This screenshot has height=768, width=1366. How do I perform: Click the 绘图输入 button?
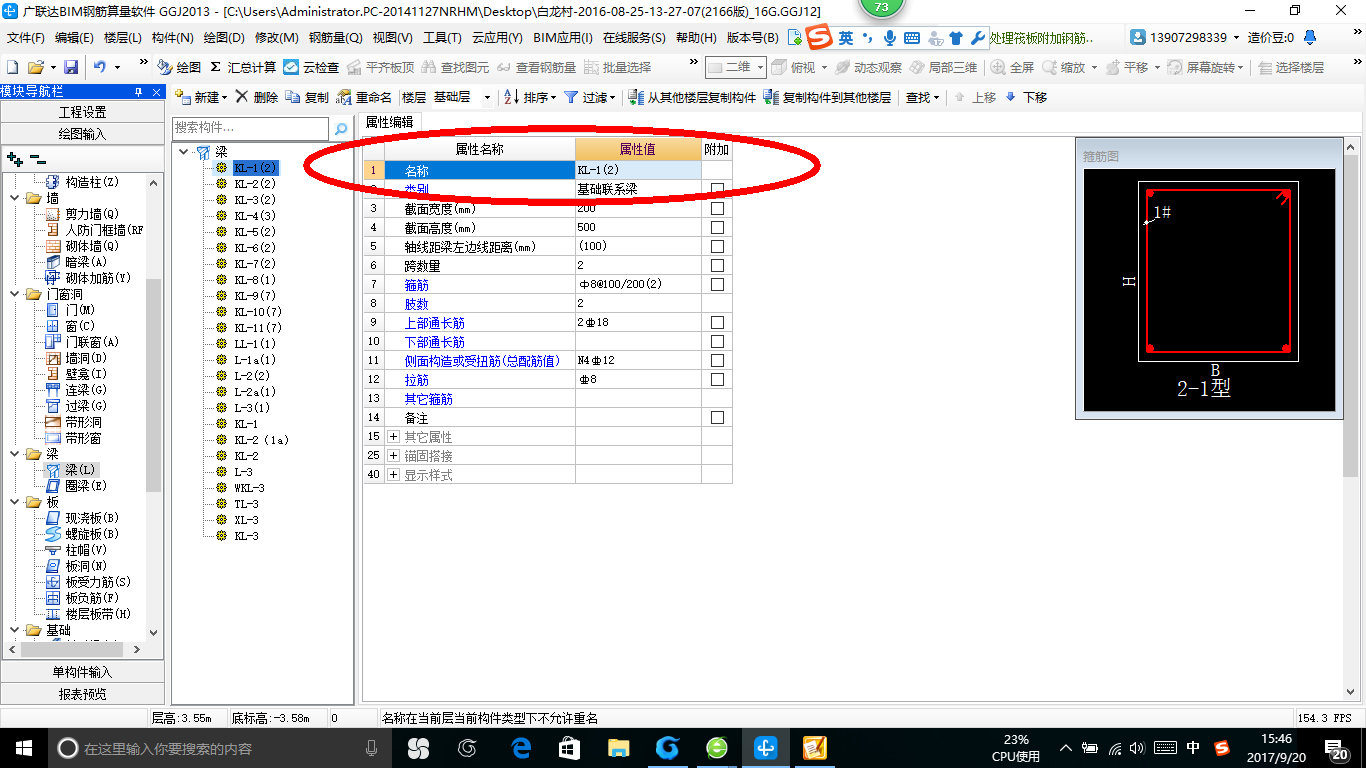coord(82,133)
